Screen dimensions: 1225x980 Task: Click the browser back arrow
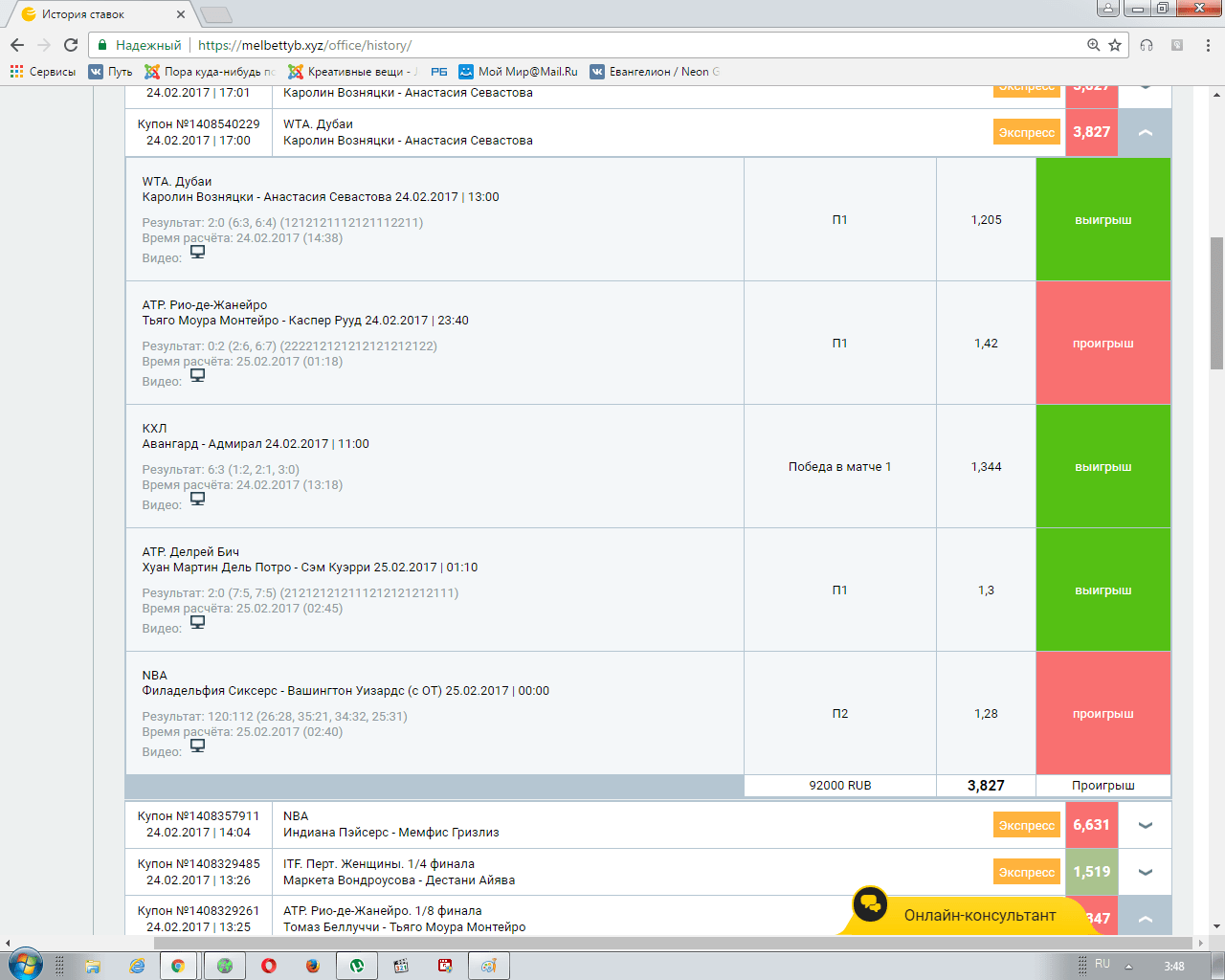[x=17, y=45]
